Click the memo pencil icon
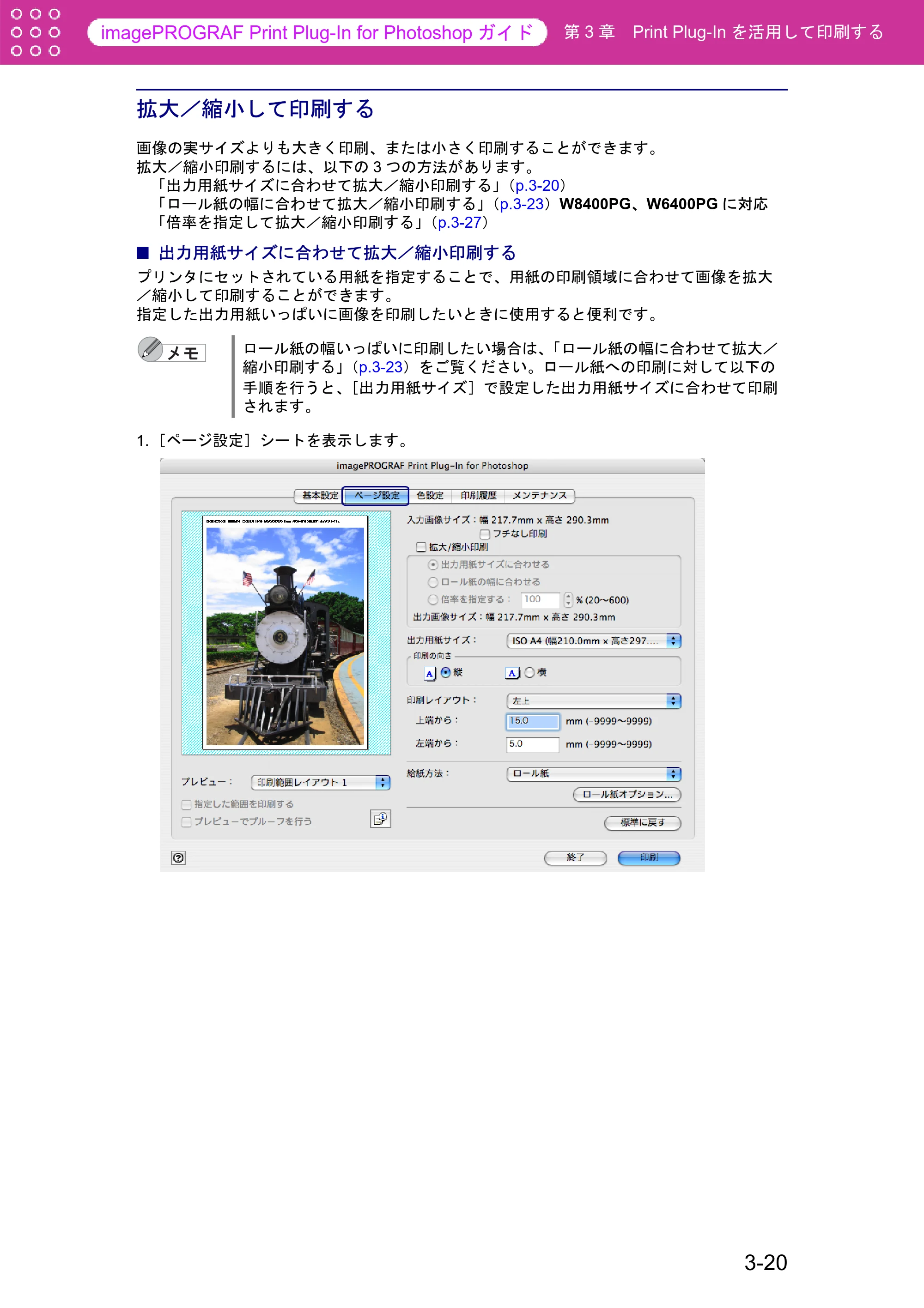 coord(151,349)
